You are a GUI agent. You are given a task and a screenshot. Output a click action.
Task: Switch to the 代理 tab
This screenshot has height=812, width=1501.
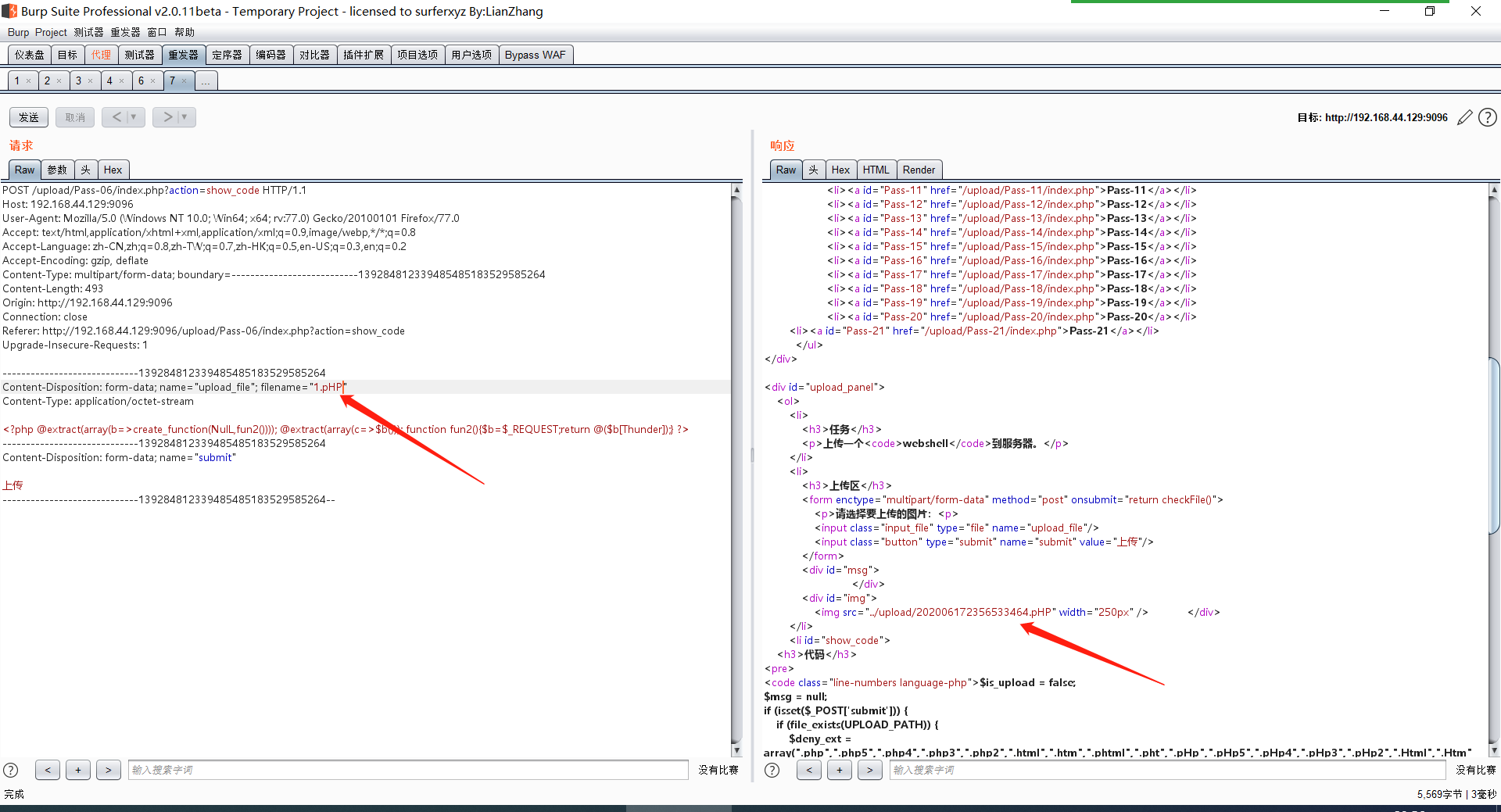[x=101, y=55]
